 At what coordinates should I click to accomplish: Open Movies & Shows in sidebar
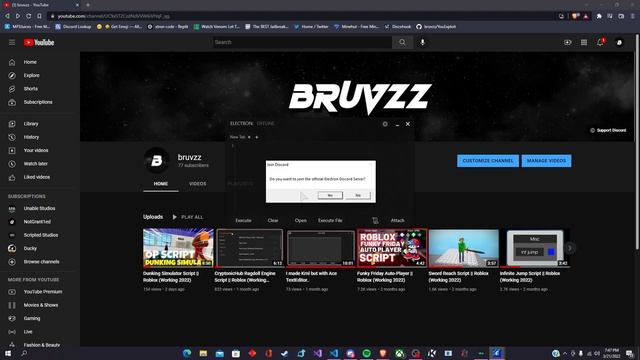40,305
